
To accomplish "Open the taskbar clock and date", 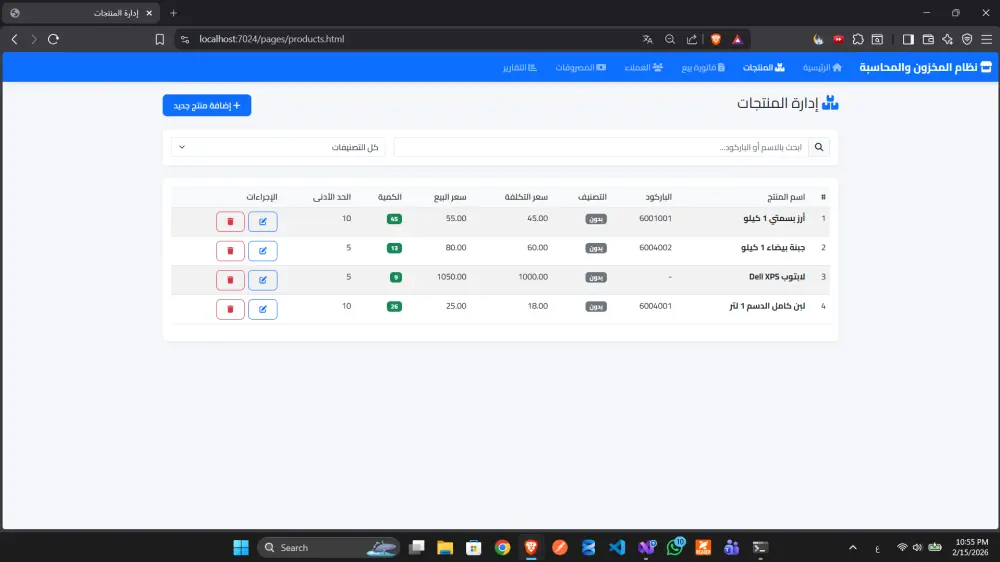I will tap(970, 547).
